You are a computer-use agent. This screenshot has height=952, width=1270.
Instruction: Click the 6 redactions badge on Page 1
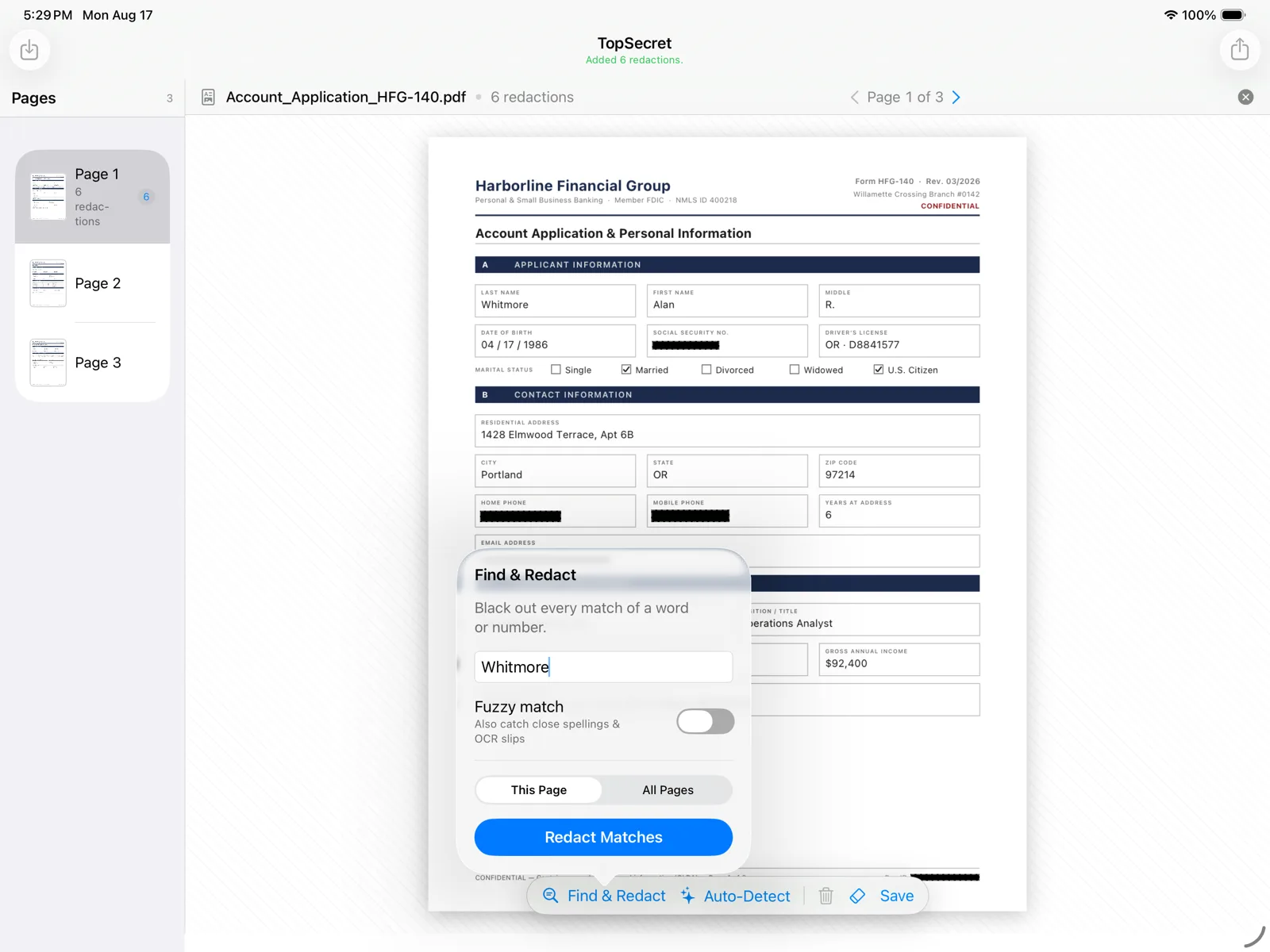[146, 197]
